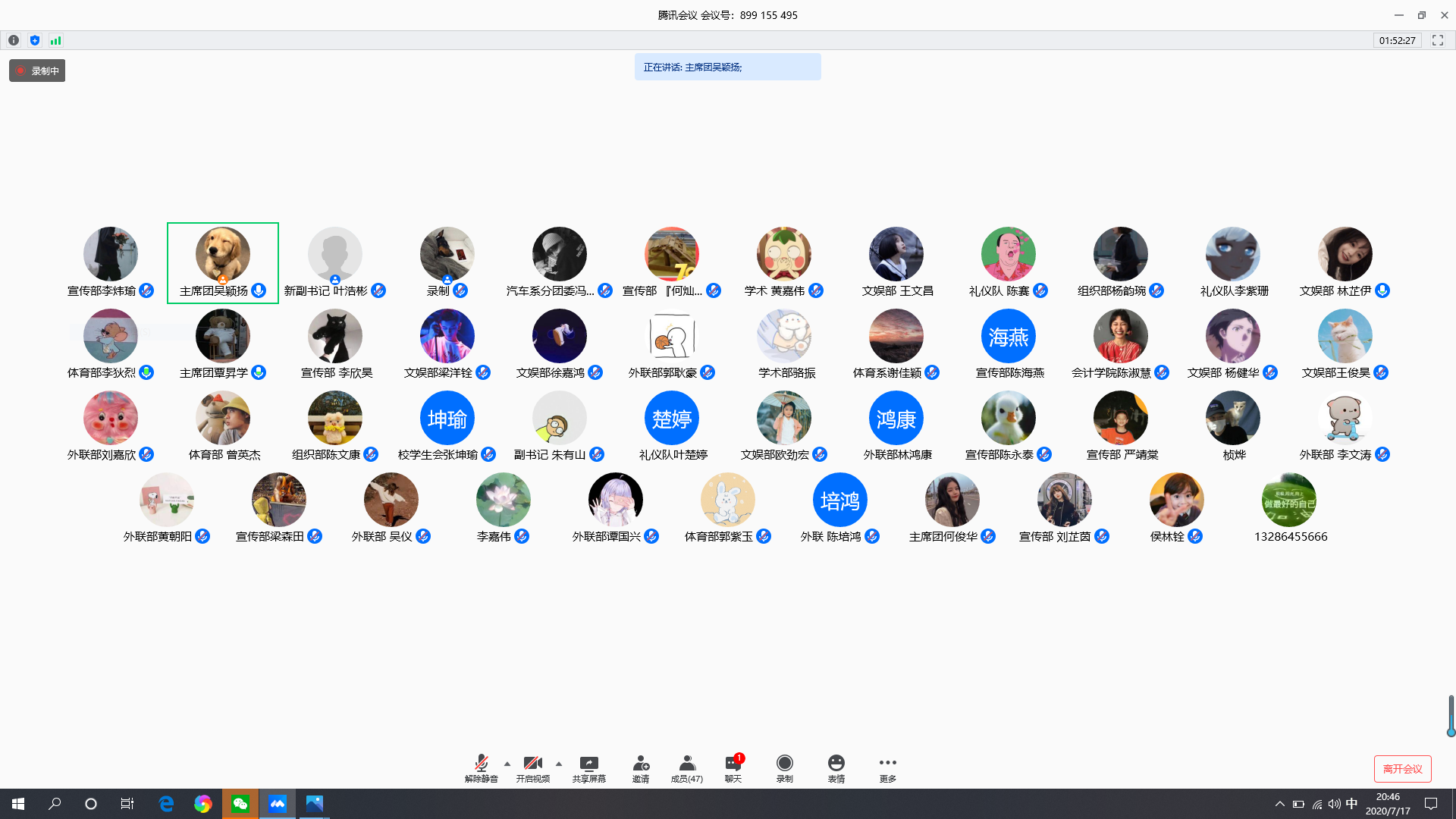Enter fullscreen mode

point(1437,40)
